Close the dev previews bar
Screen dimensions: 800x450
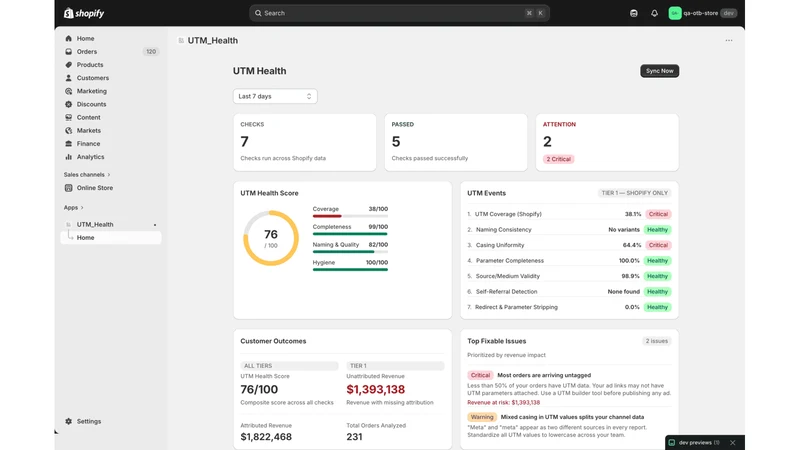tap(733, 442)
